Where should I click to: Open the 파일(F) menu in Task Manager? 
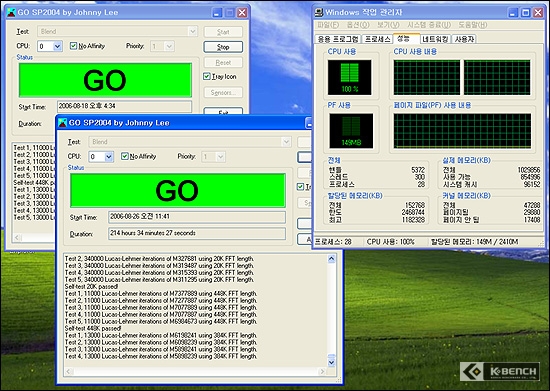point(328,25)
